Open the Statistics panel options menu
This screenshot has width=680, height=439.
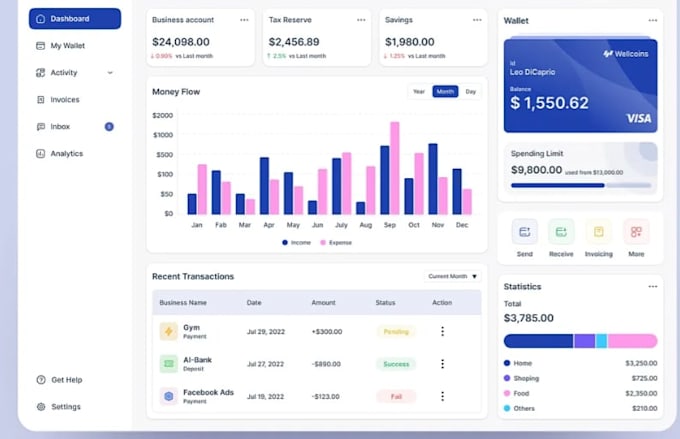pos(653,287)
